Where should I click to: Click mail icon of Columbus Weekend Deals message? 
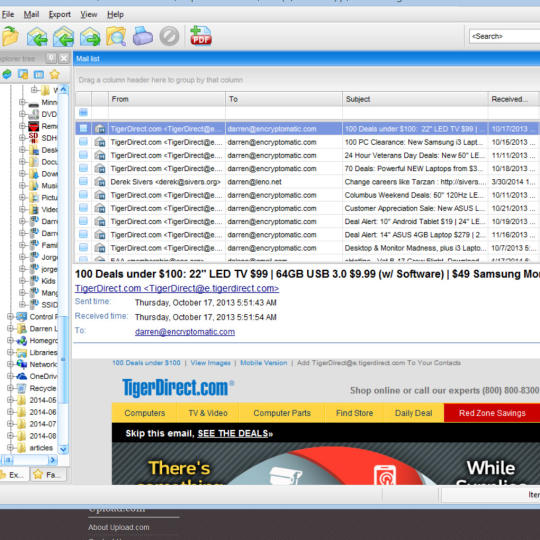100,195
